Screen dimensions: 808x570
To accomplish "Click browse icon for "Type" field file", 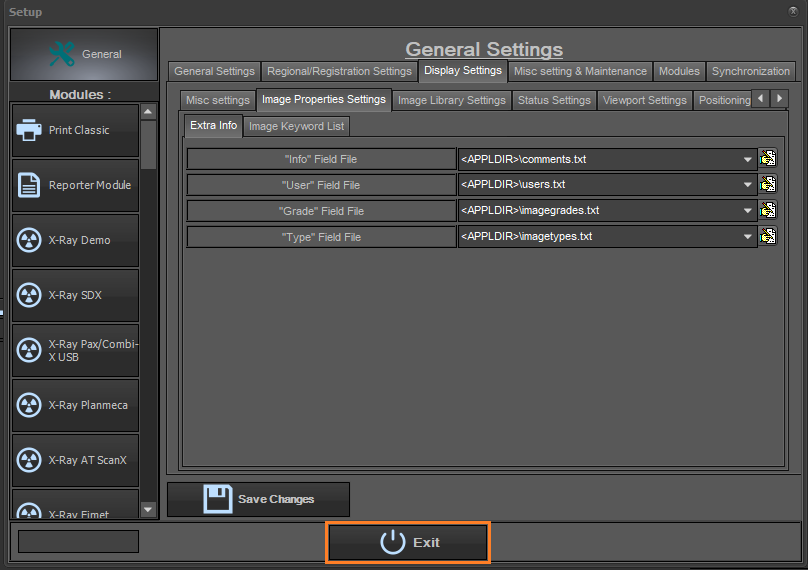I will coord(768,236).
